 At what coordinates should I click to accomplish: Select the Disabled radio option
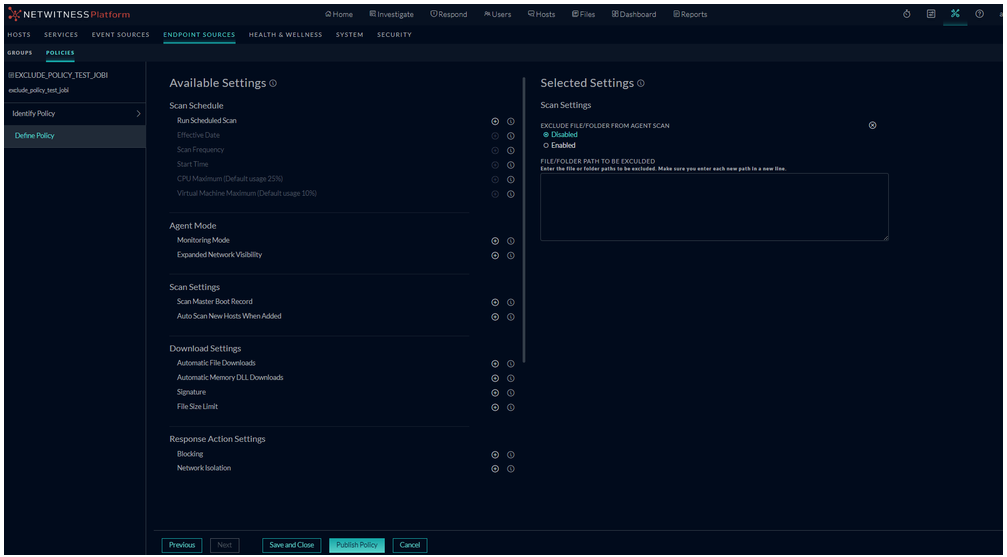tap(546, 135)
